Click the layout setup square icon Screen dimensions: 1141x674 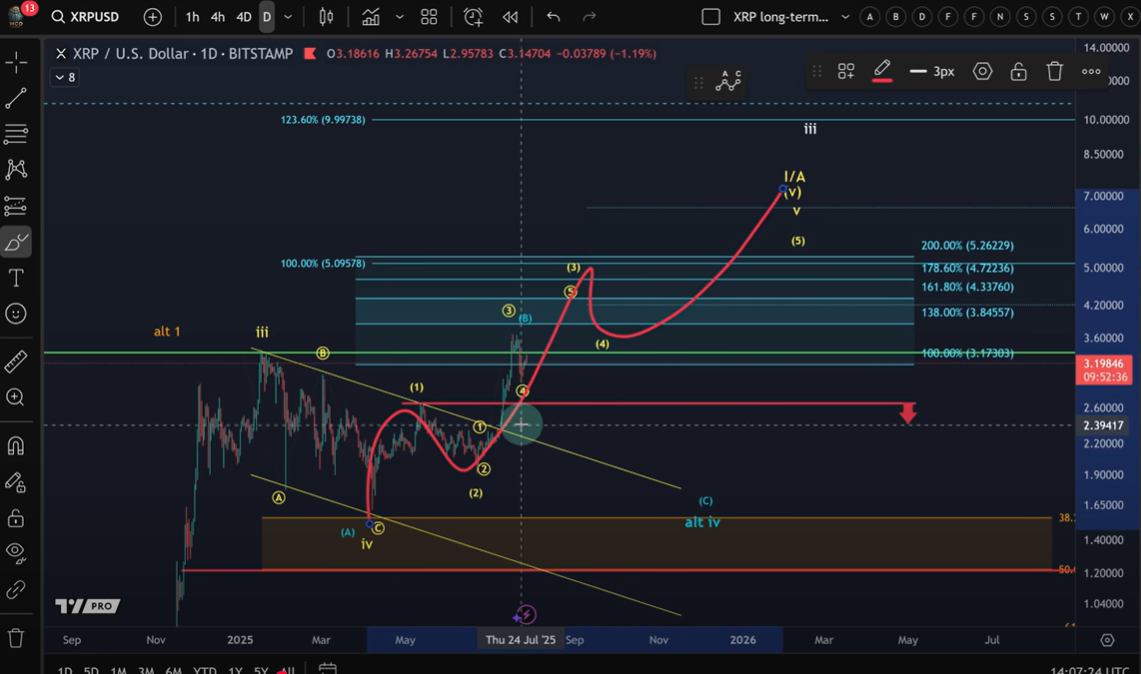point(711,17)
